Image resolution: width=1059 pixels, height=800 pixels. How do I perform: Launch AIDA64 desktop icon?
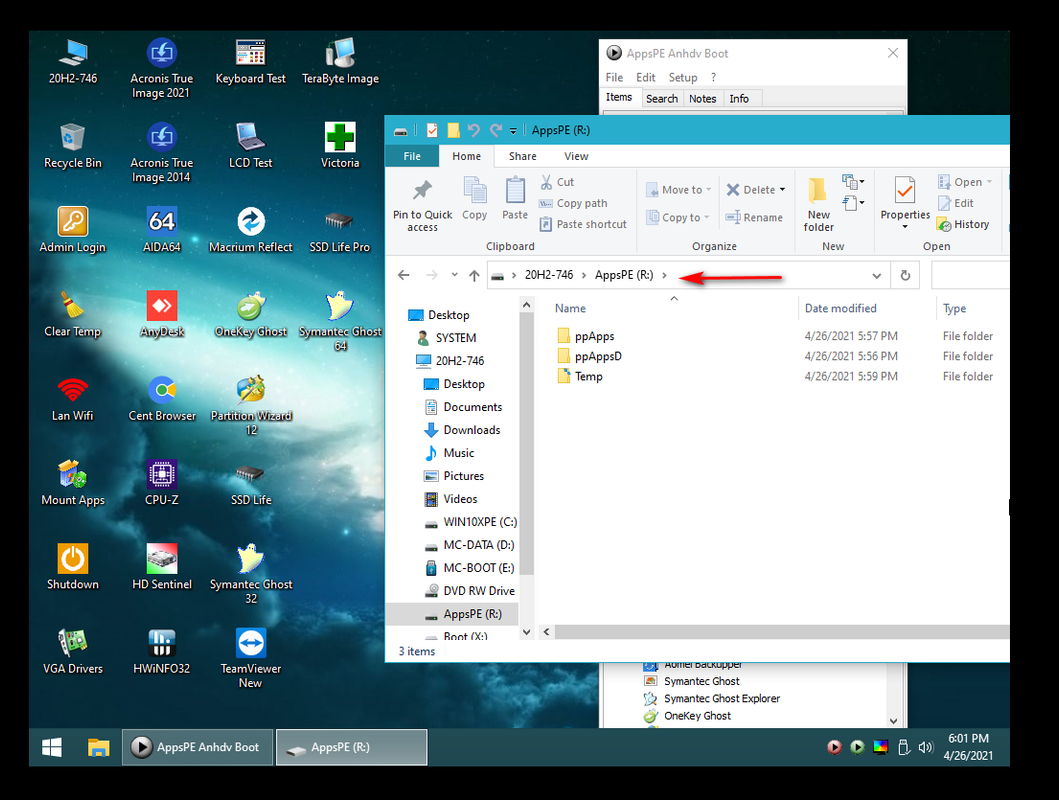point(161,230)
